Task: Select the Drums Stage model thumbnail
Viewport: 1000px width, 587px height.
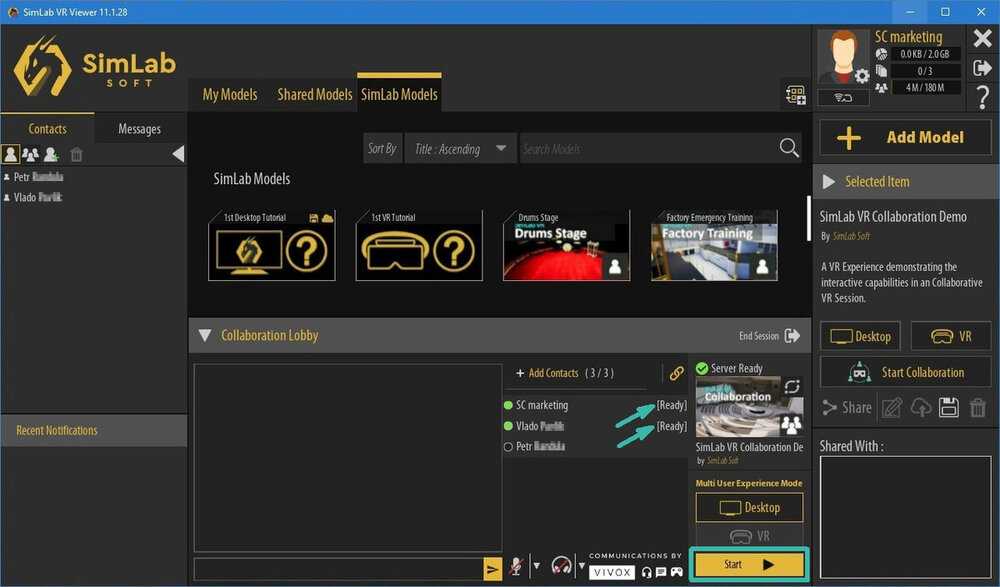Action: [x=566, y=246]
